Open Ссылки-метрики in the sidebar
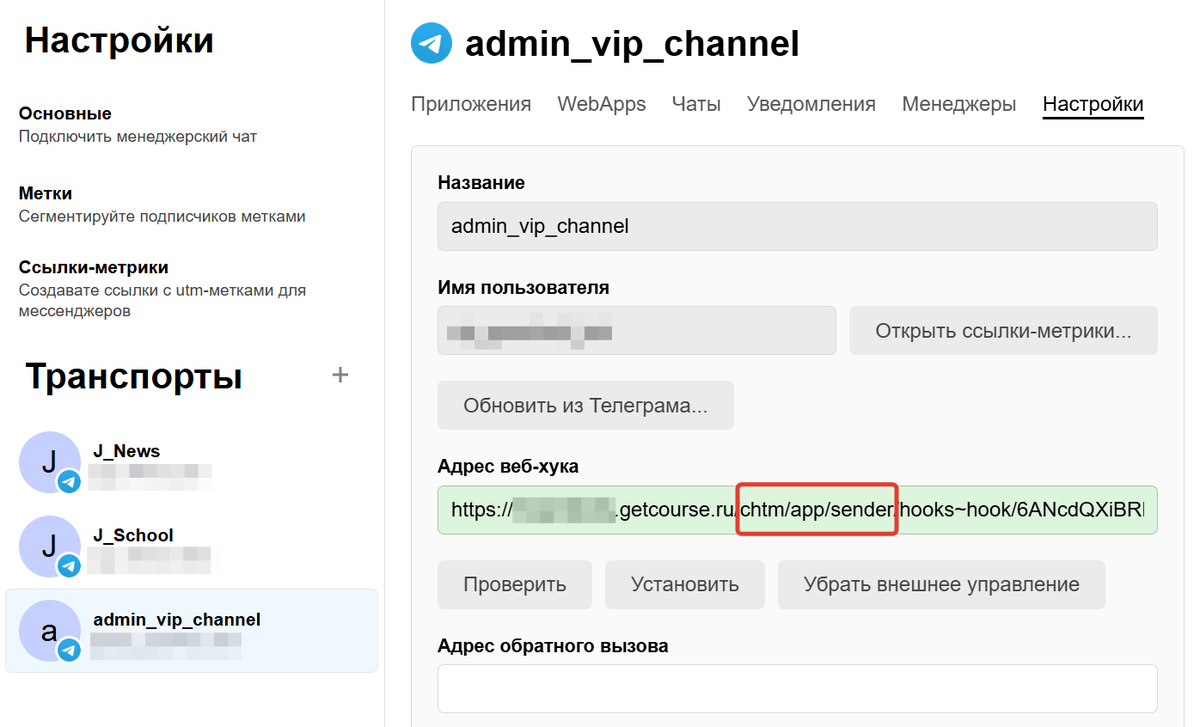The height and width of the screenshot is (727, 1200). pyautogui.click(x=94, y=267)
